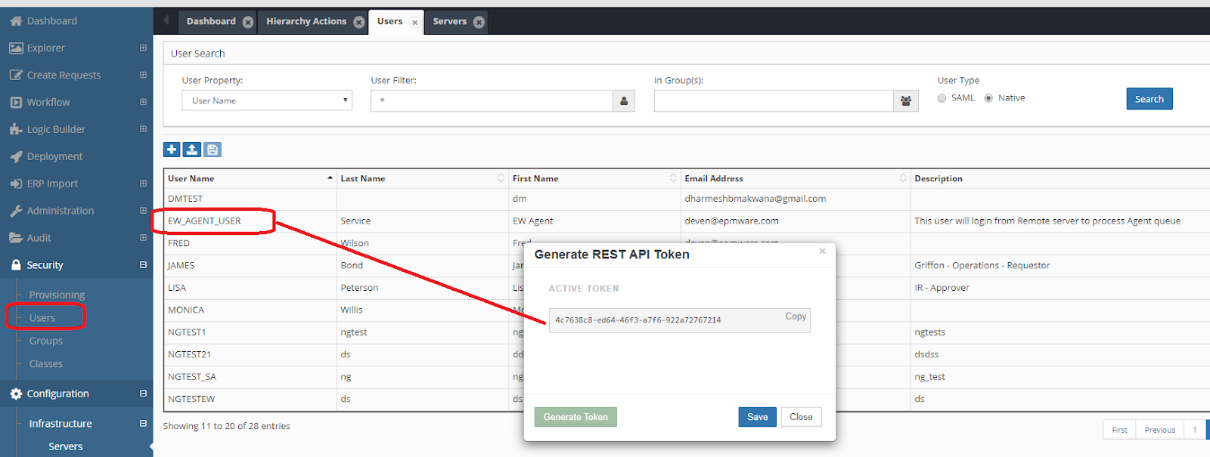This screenshot has width=1210, height=457.
Task: Collapse the tab strip with left arrow
Action: pyautogui.click(x=165, y=21)
